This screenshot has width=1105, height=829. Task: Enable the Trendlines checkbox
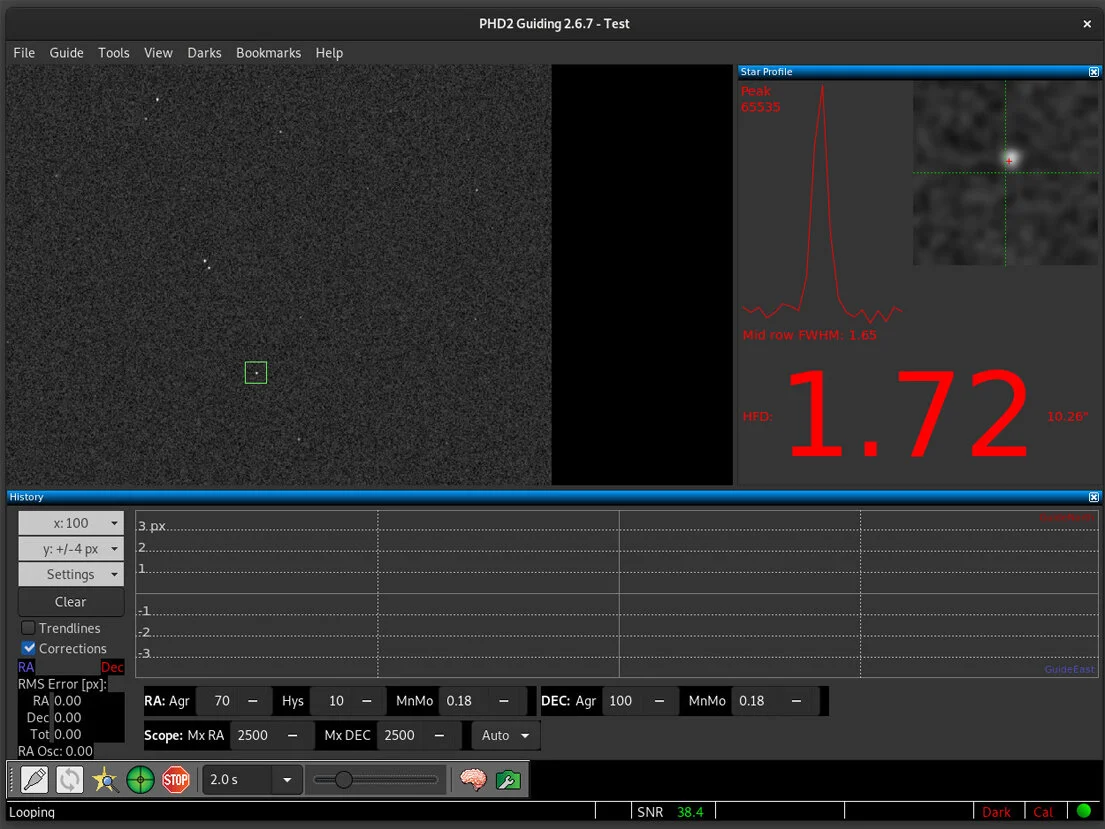point(28,627)
